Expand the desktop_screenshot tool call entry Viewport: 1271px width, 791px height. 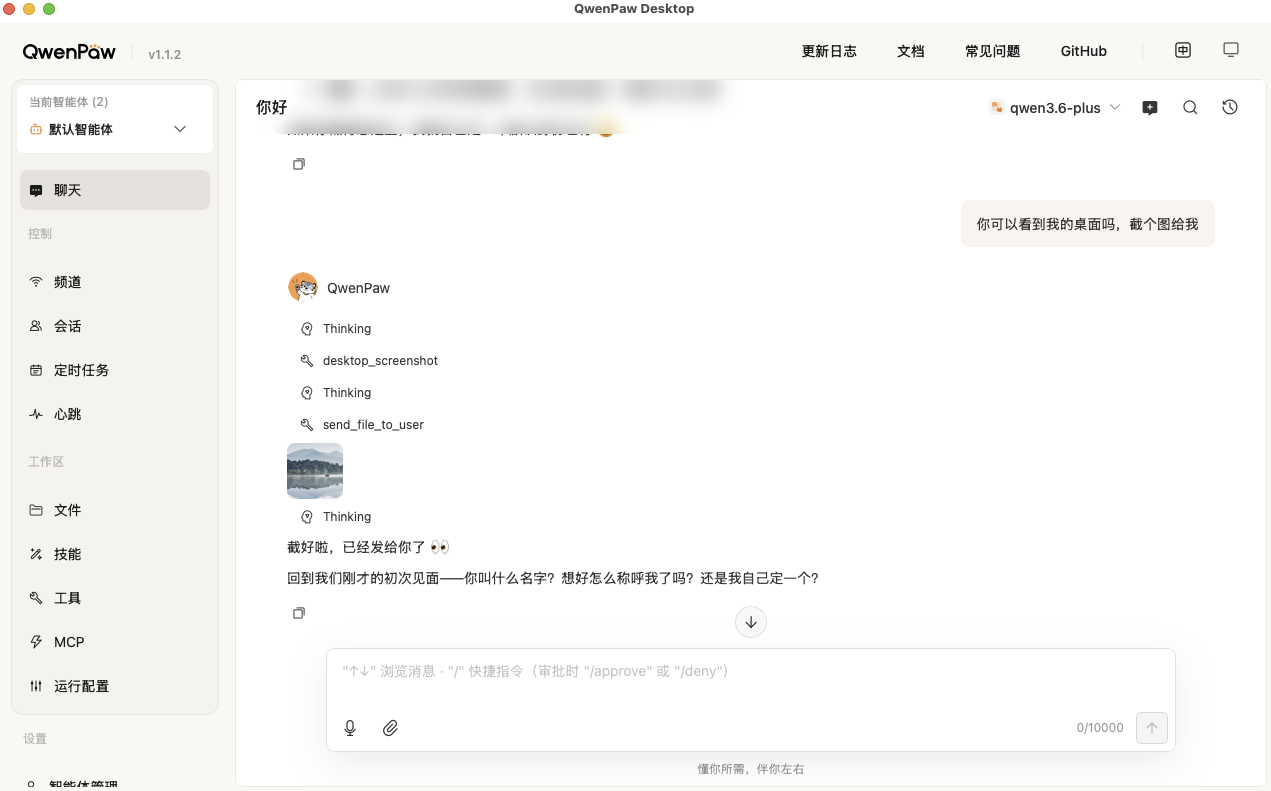coord(380,360)
